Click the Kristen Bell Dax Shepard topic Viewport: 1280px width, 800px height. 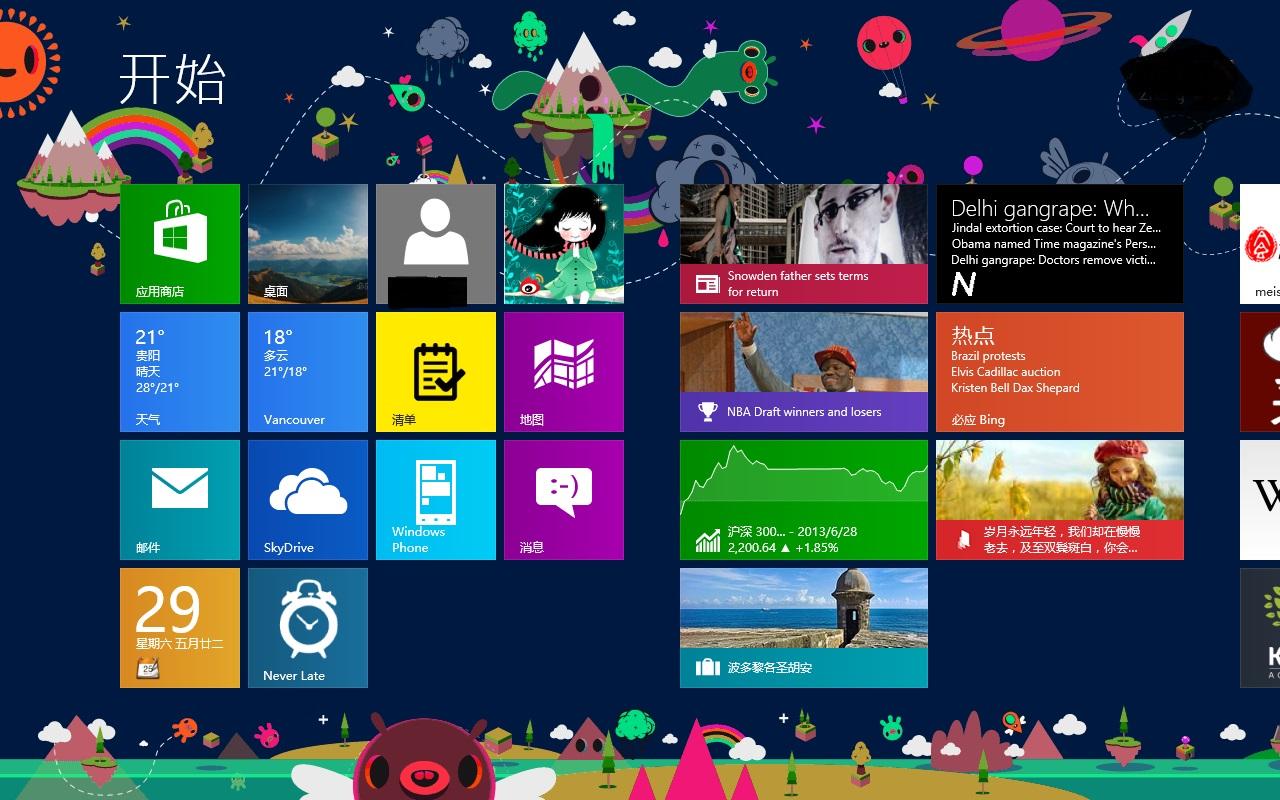tap(1015, 388)
